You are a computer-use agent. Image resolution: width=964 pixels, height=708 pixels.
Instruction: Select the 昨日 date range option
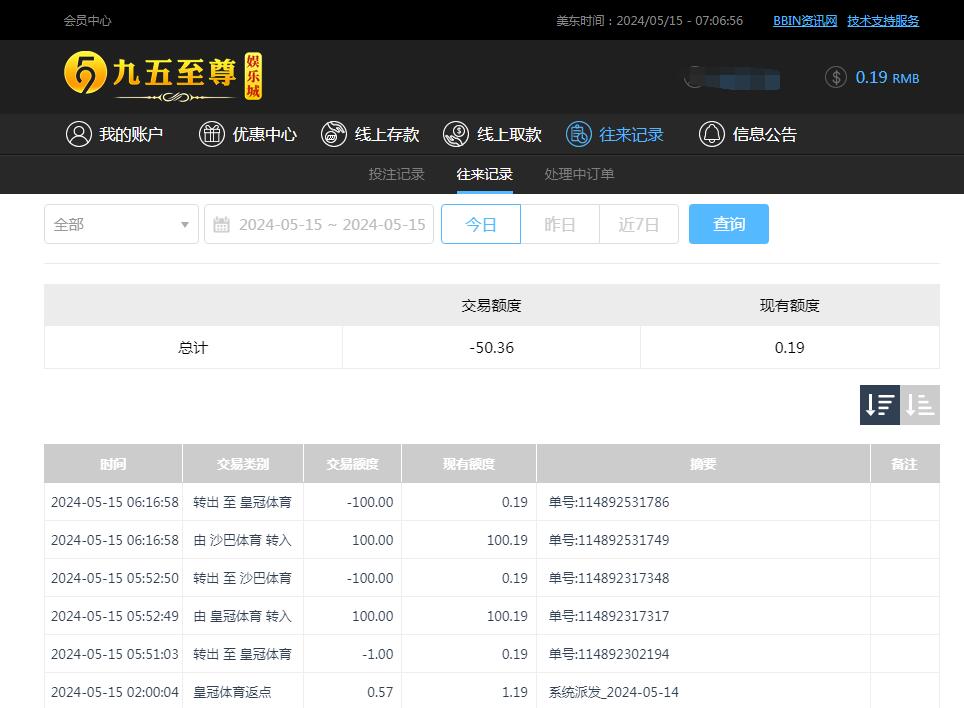pos(560,224)
